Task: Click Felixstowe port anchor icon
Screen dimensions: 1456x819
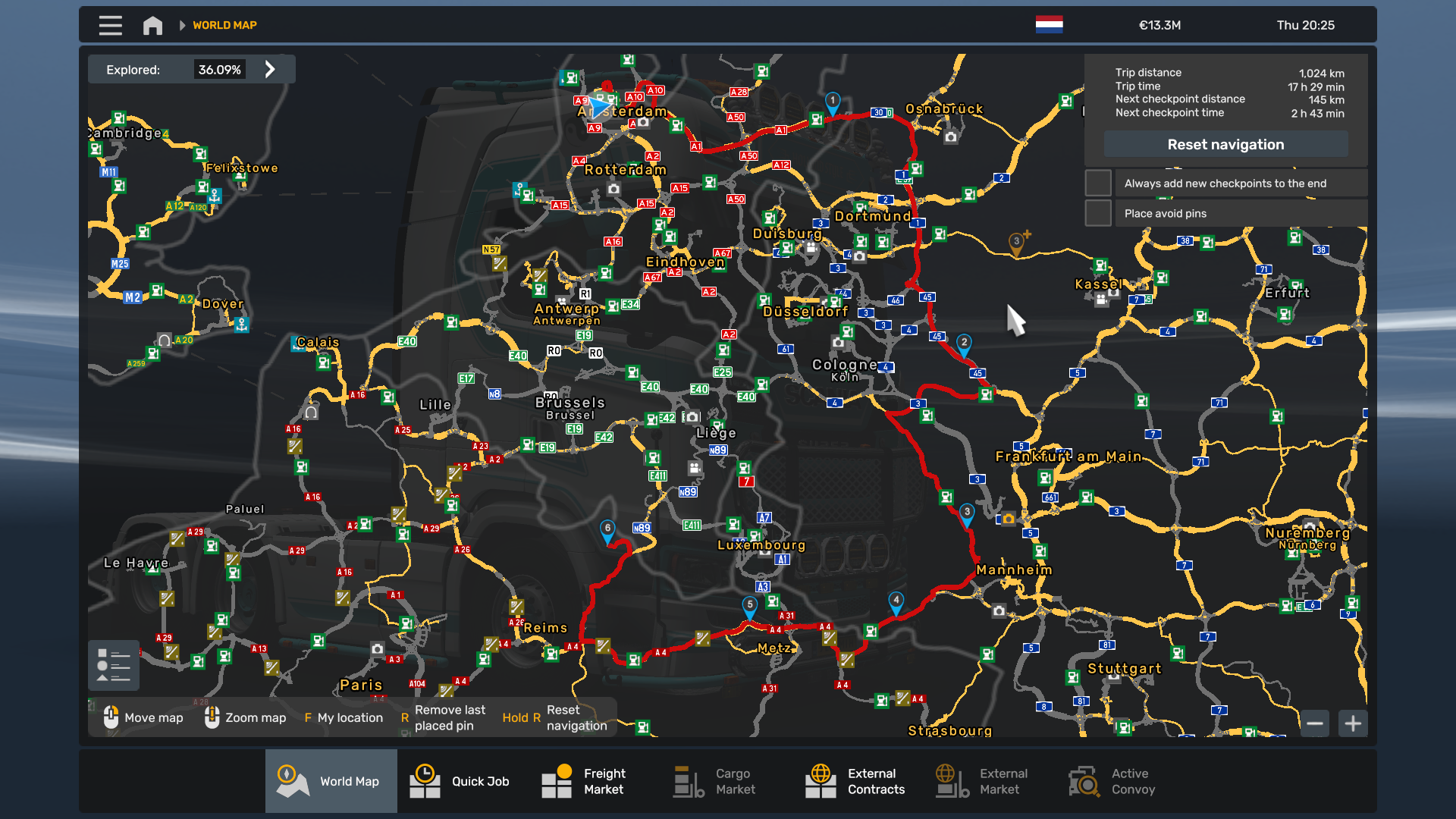Action: tap(215, 196)
